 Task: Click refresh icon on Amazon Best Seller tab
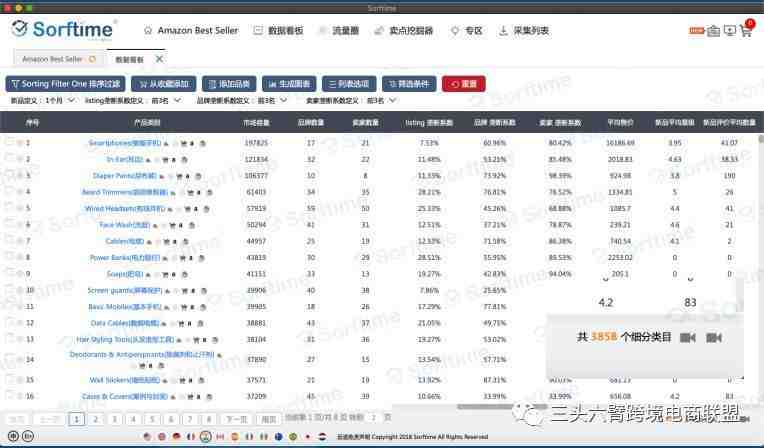(92, 59)
